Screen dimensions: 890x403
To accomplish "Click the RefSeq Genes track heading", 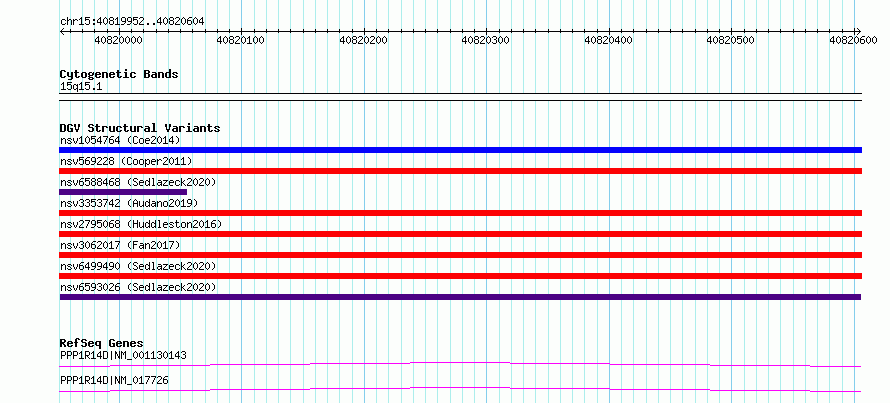I will point(102,343).
